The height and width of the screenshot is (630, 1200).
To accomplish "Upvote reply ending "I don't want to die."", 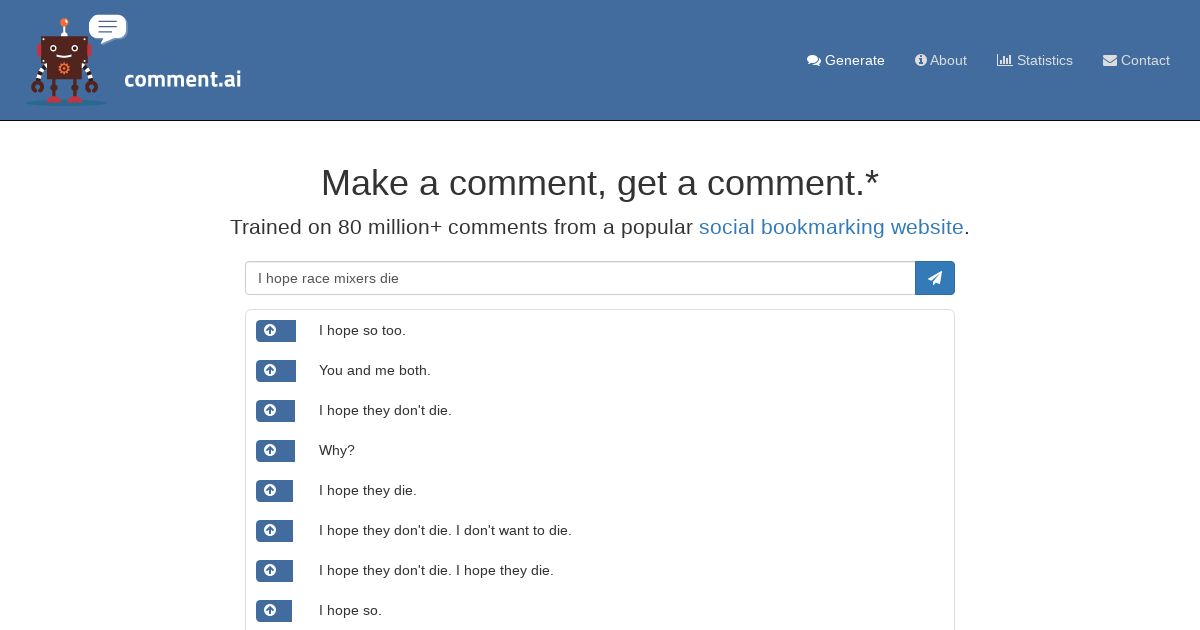I will coord(274,531).
